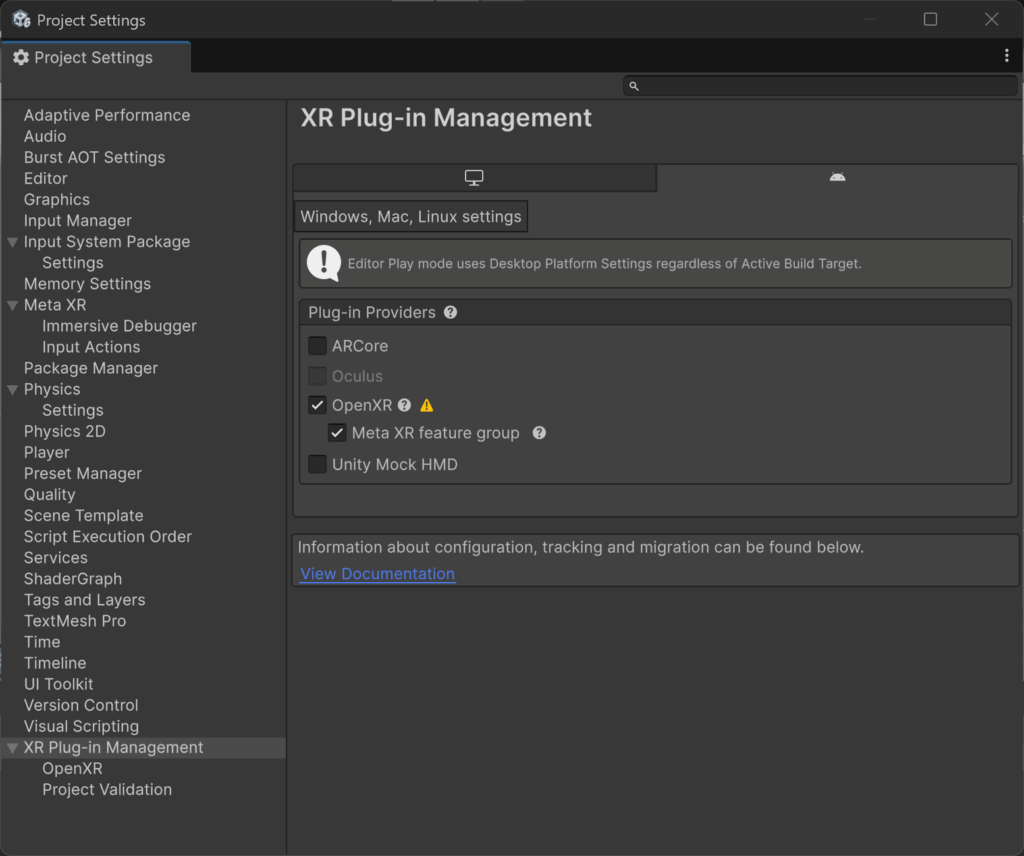Click the help icon next to Plug-in Providers
The height and width of the screenshot is (856, 1024).
[x=451, y=313]
